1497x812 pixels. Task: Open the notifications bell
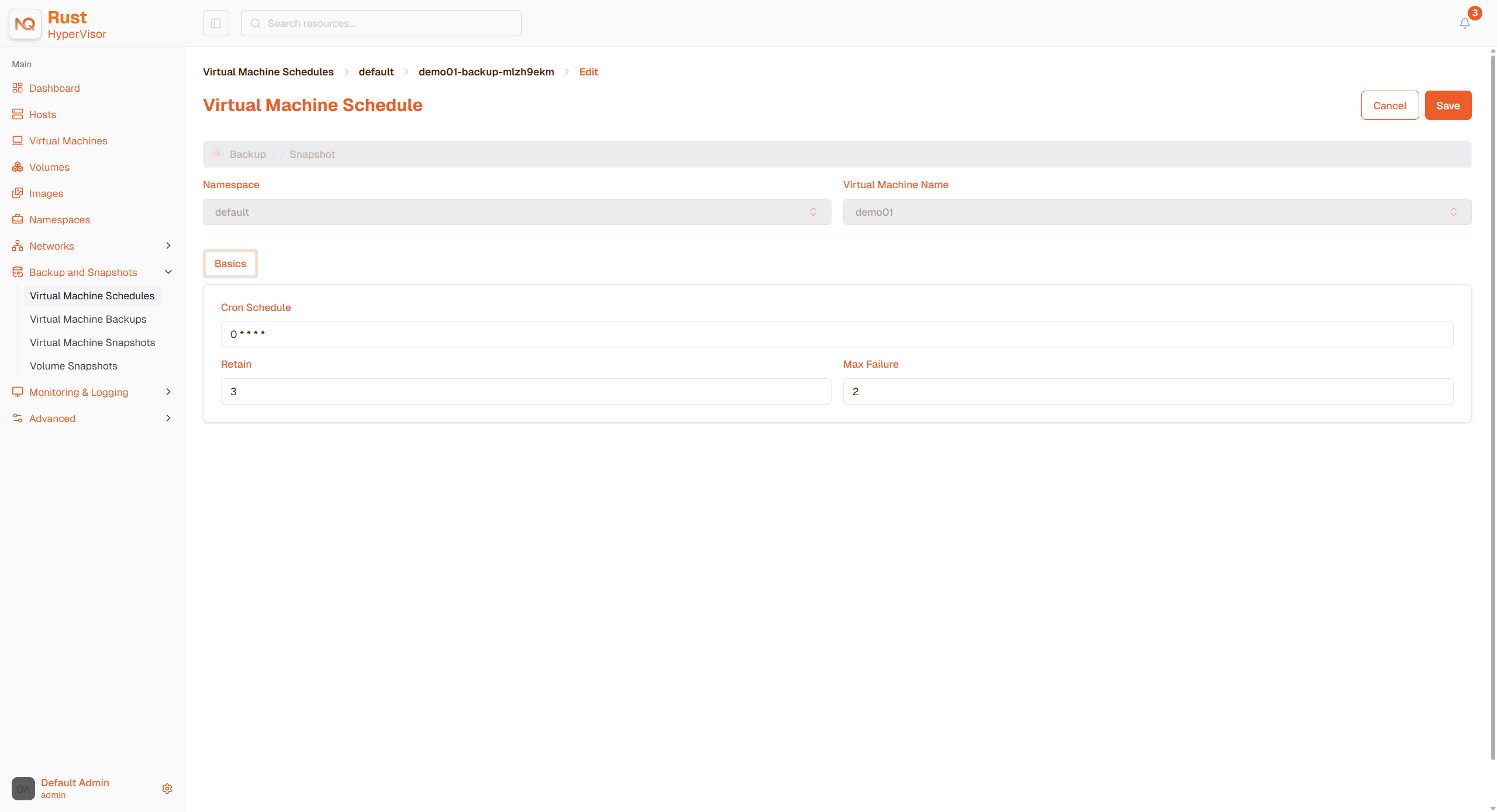click(1464, 23)
